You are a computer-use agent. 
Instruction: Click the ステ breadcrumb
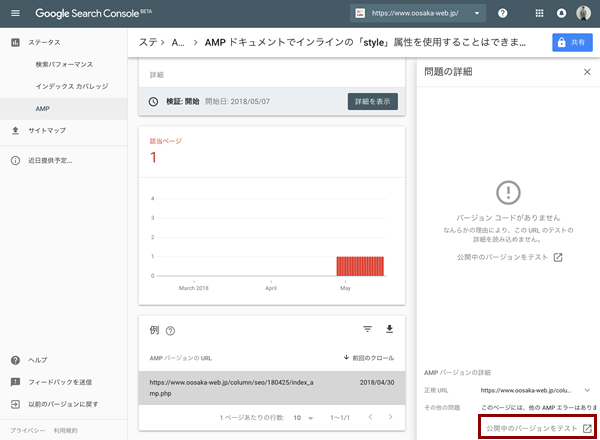pyautogui.click(x=148, y=42)
